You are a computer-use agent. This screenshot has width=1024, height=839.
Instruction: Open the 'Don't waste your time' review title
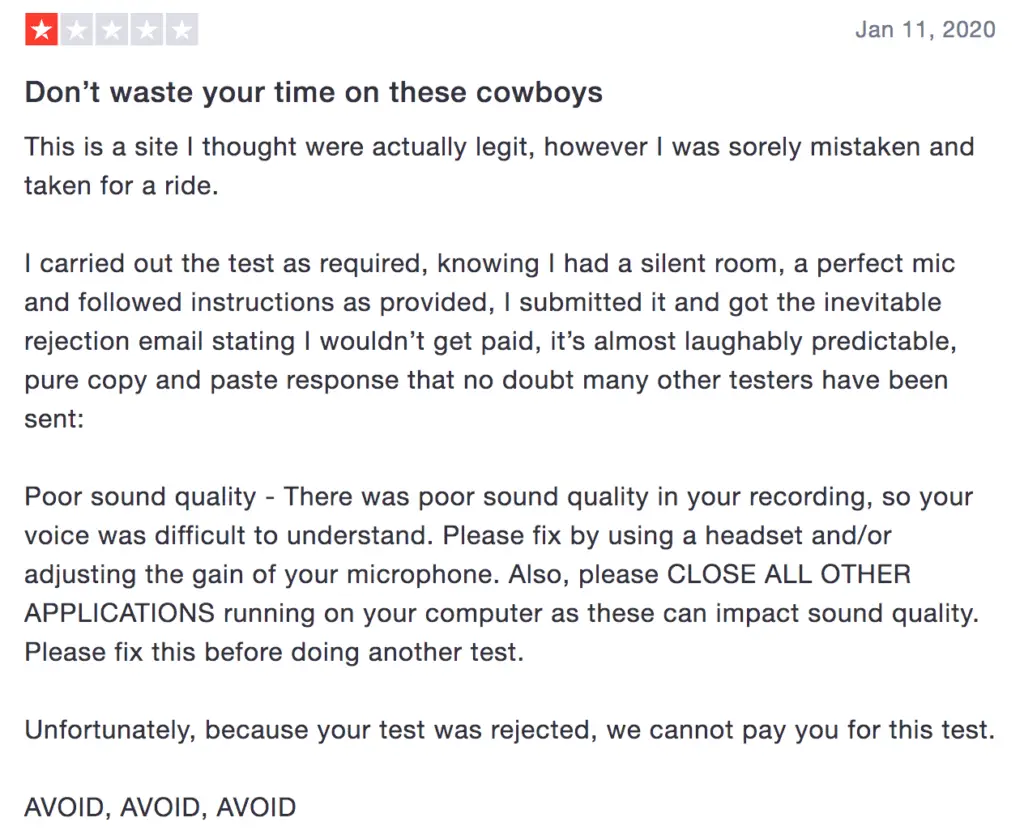[x=313, y=93]
